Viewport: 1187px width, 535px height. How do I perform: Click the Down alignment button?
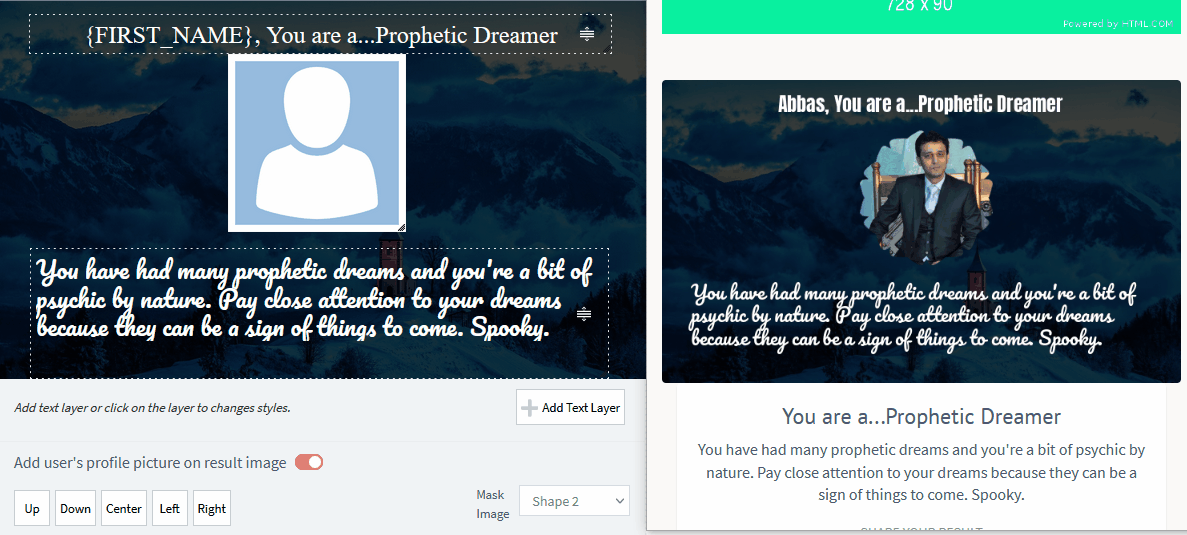point(75,509)
